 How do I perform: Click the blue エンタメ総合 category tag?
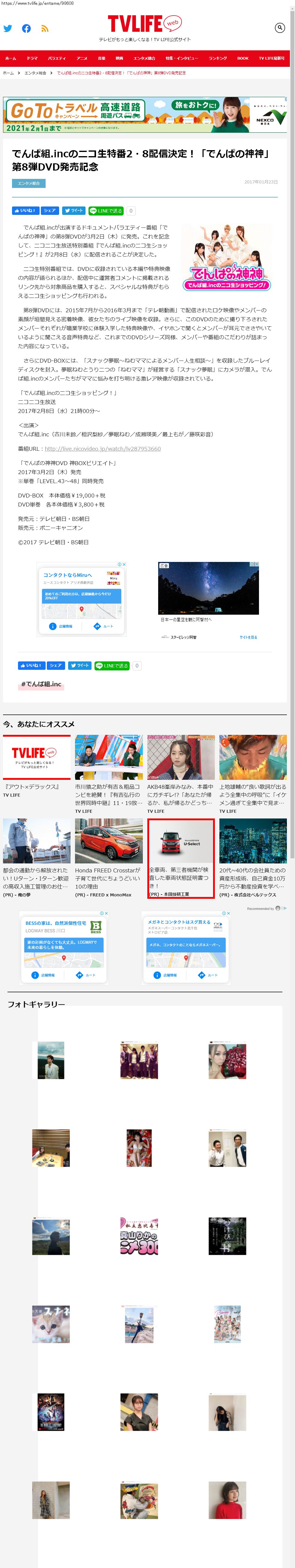[x=29, y=183]
